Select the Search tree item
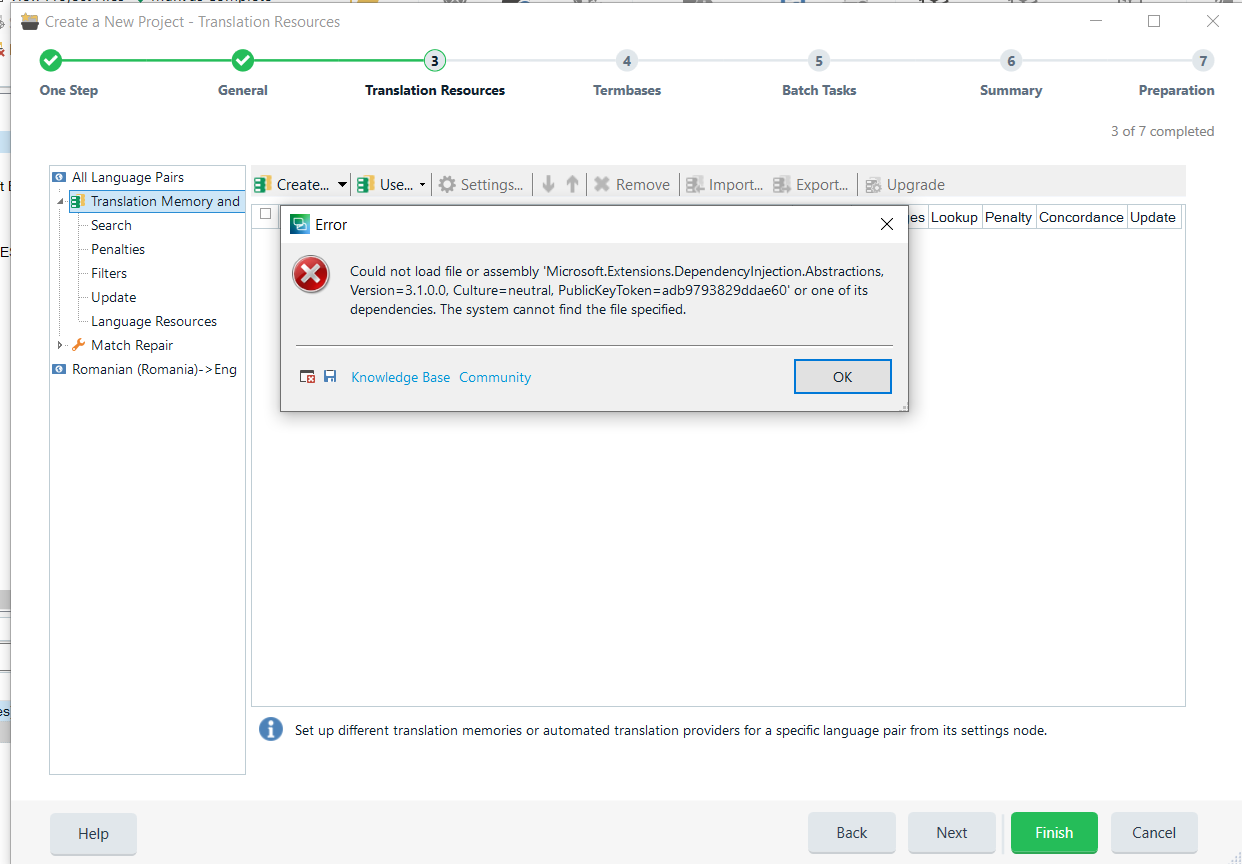 point(111,225)
